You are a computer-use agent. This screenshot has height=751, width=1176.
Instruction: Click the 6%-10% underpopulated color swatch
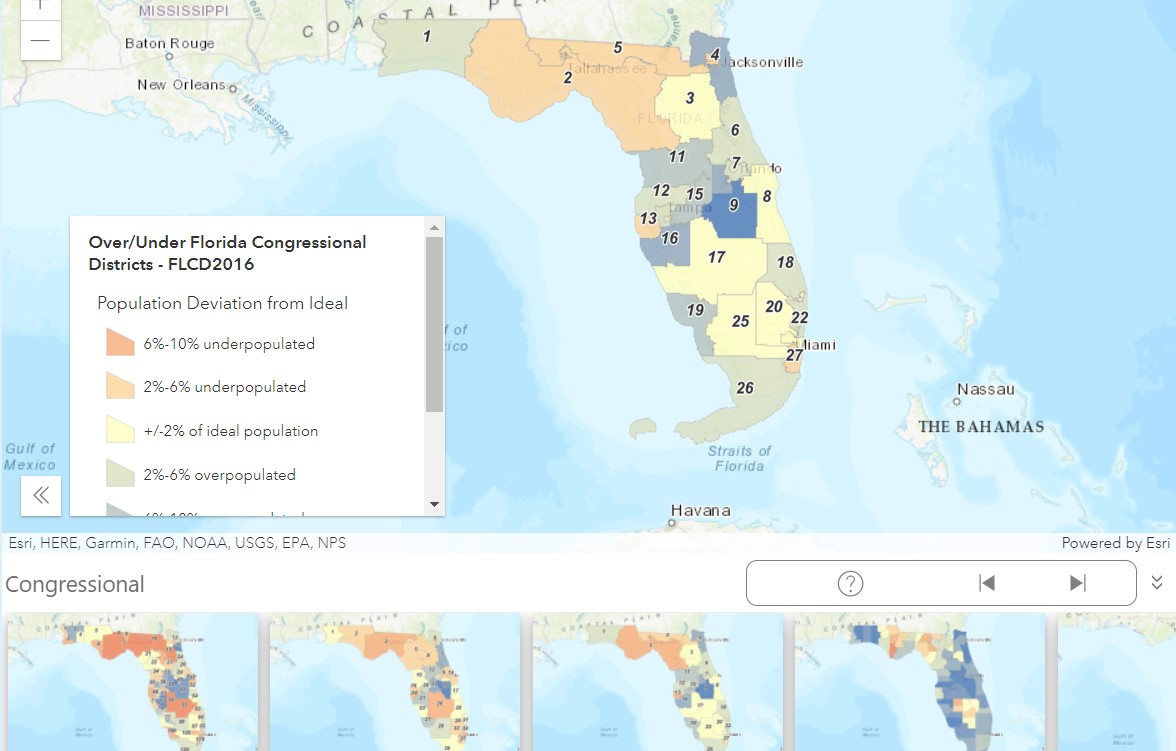(120, 342)
